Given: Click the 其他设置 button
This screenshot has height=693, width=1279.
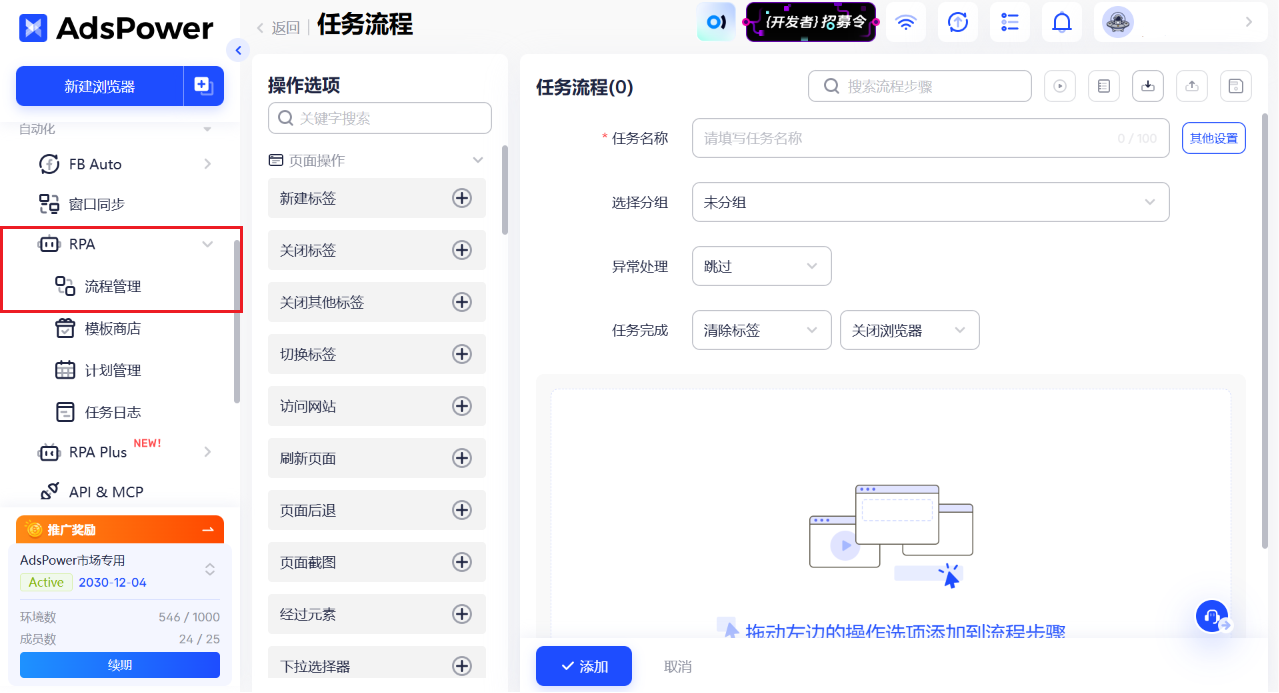Looking at the screenshot, I should click(x=1214, y=138).
